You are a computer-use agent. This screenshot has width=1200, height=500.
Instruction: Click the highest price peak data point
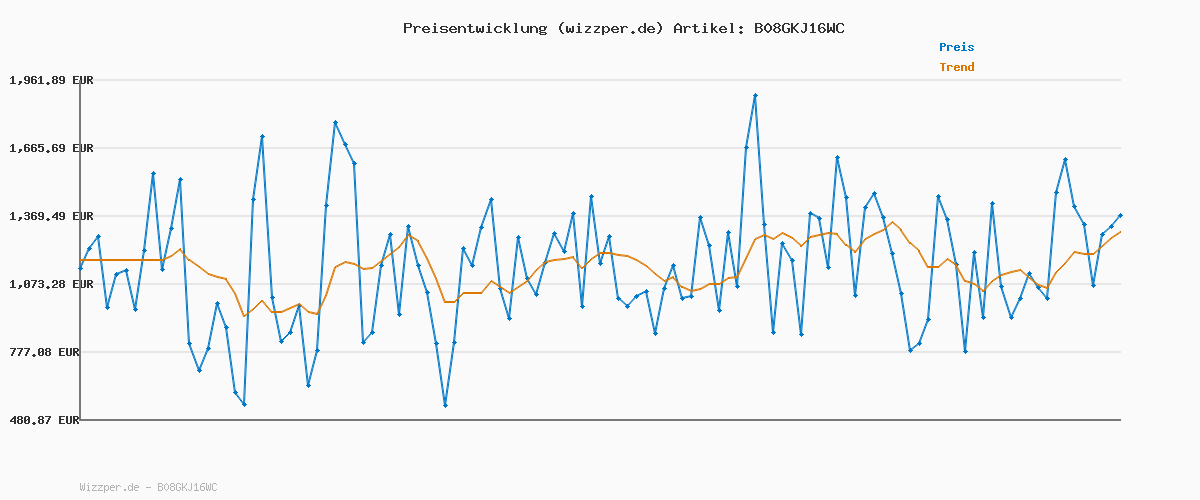click(755, 96)
